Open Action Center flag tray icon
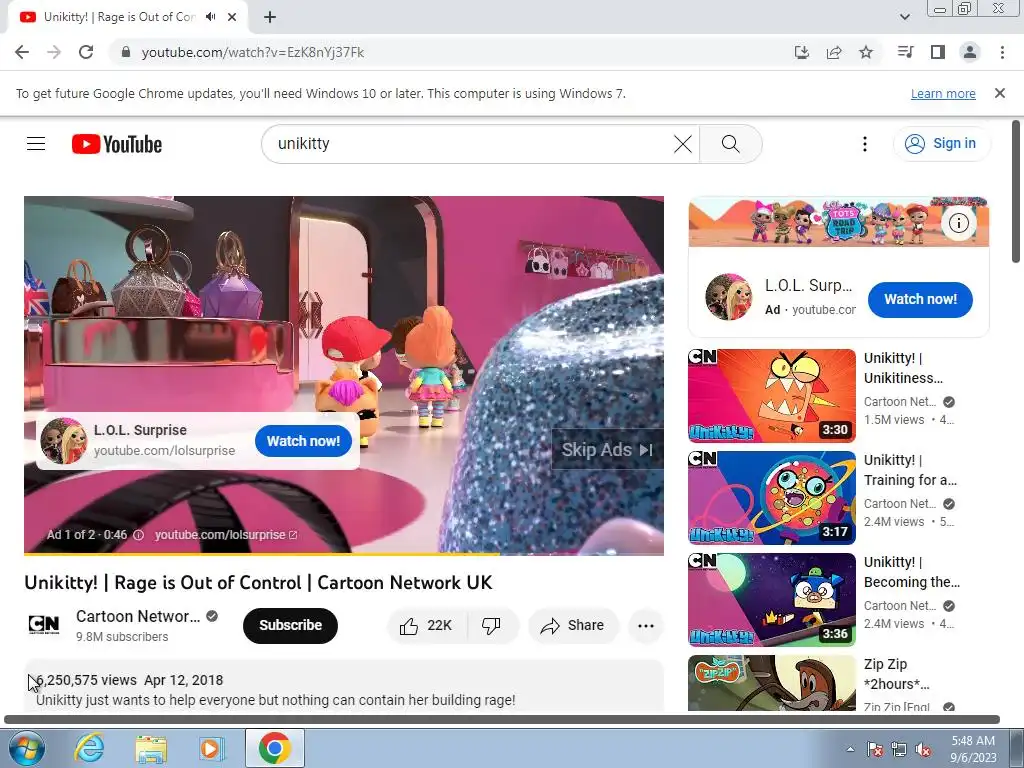Screen dimensions: 1024x768 pos(875,749)
